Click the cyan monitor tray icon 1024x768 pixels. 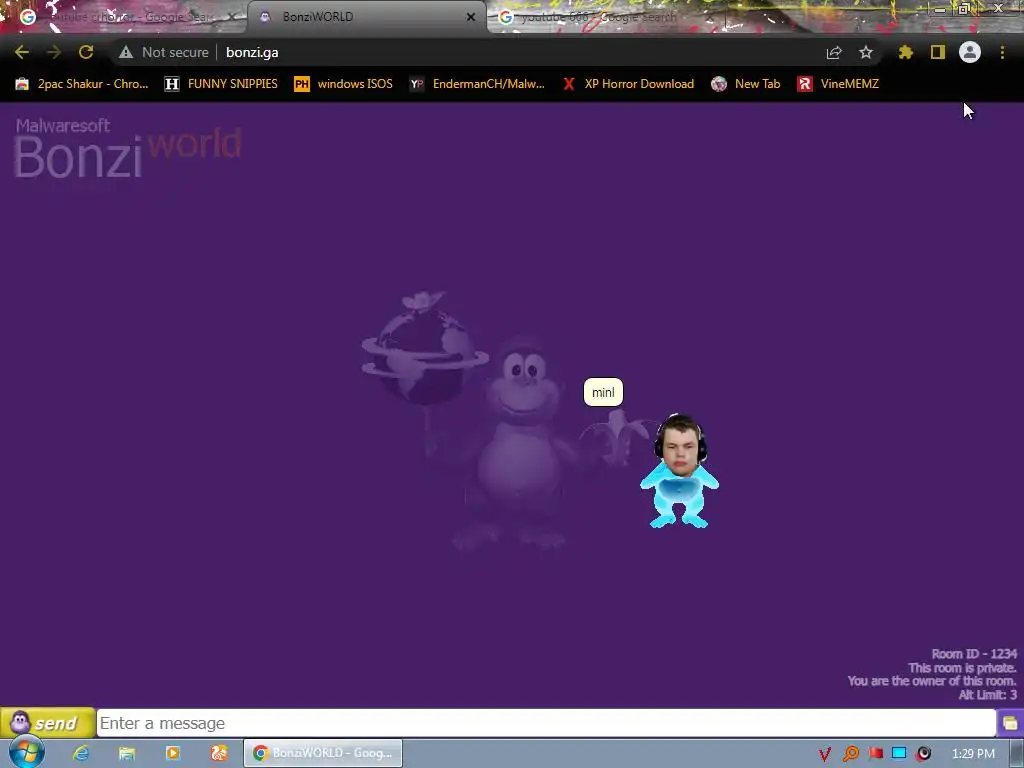899,754
